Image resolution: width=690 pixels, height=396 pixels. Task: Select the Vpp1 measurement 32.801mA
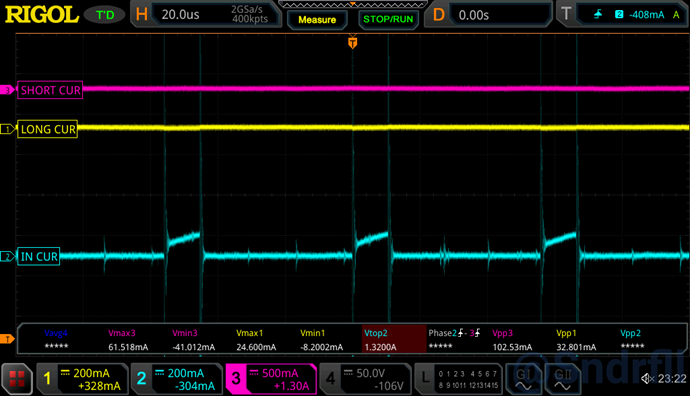click(x=576, y=340)
